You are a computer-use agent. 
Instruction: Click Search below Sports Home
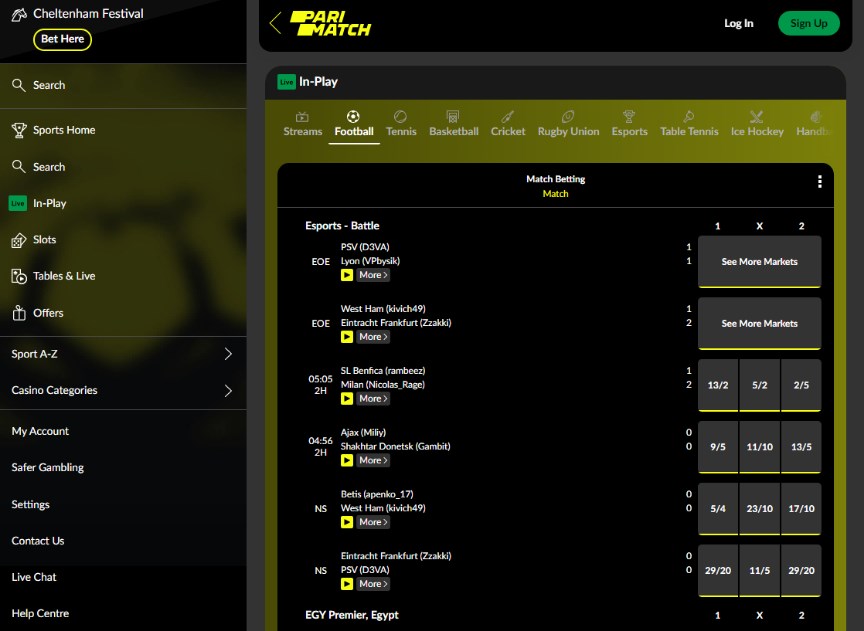(x=48, y=167)
